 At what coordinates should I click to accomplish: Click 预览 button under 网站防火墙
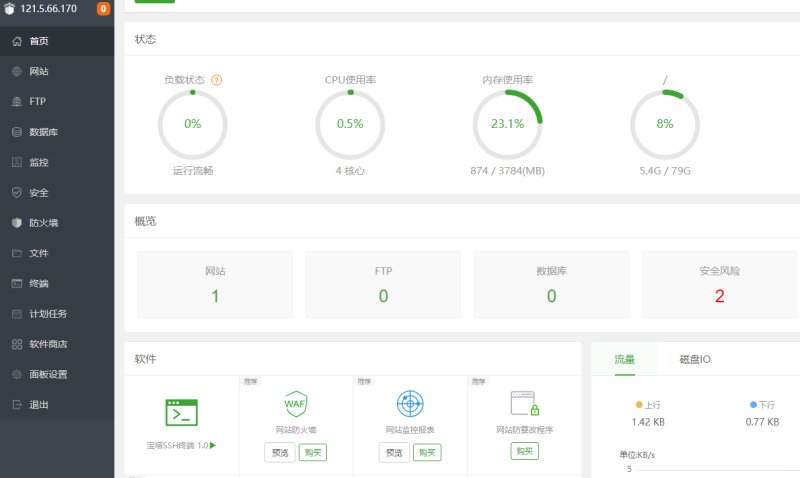[280, 452]
